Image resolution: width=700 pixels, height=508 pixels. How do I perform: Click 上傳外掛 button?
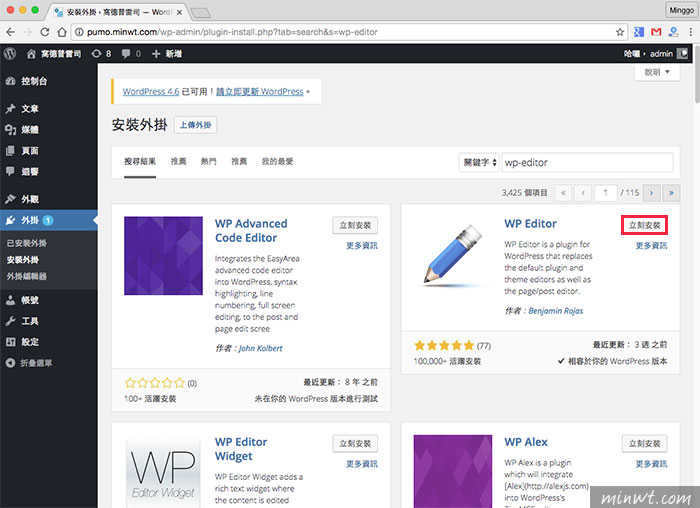[196, 125]
